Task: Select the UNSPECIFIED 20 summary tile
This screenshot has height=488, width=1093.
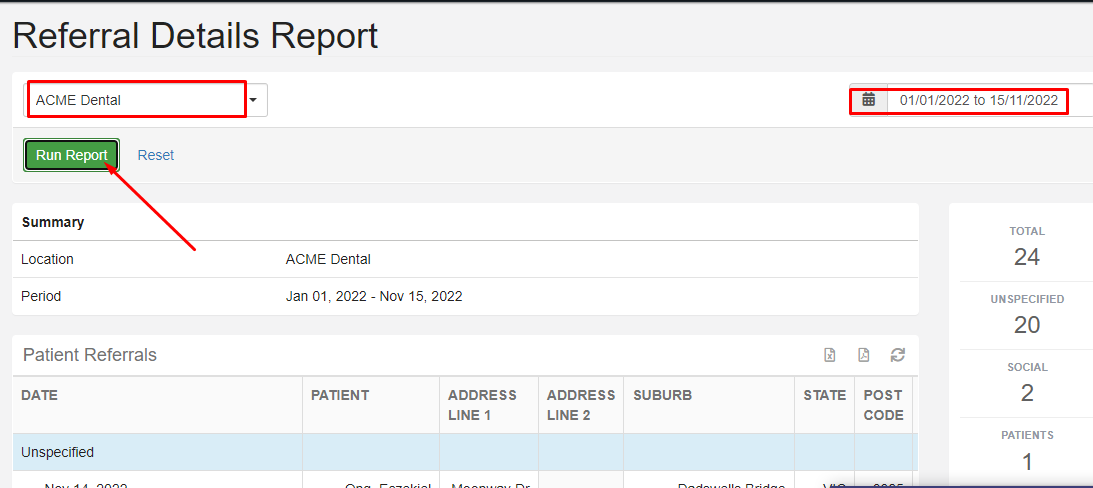Action: click(1027, 315)
